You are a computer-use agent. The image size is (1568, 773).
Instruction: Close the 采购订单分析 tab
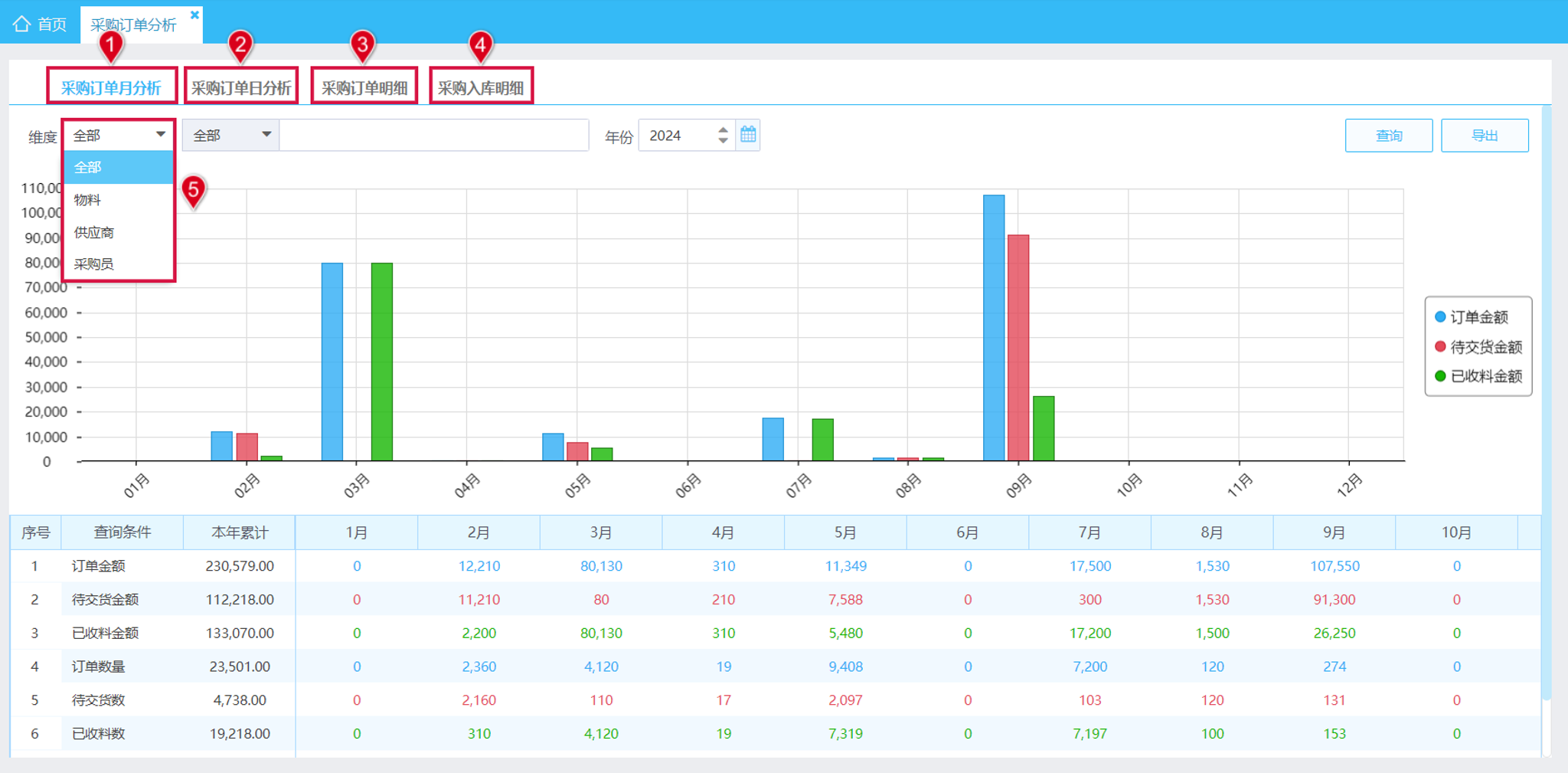coord(194,15)
